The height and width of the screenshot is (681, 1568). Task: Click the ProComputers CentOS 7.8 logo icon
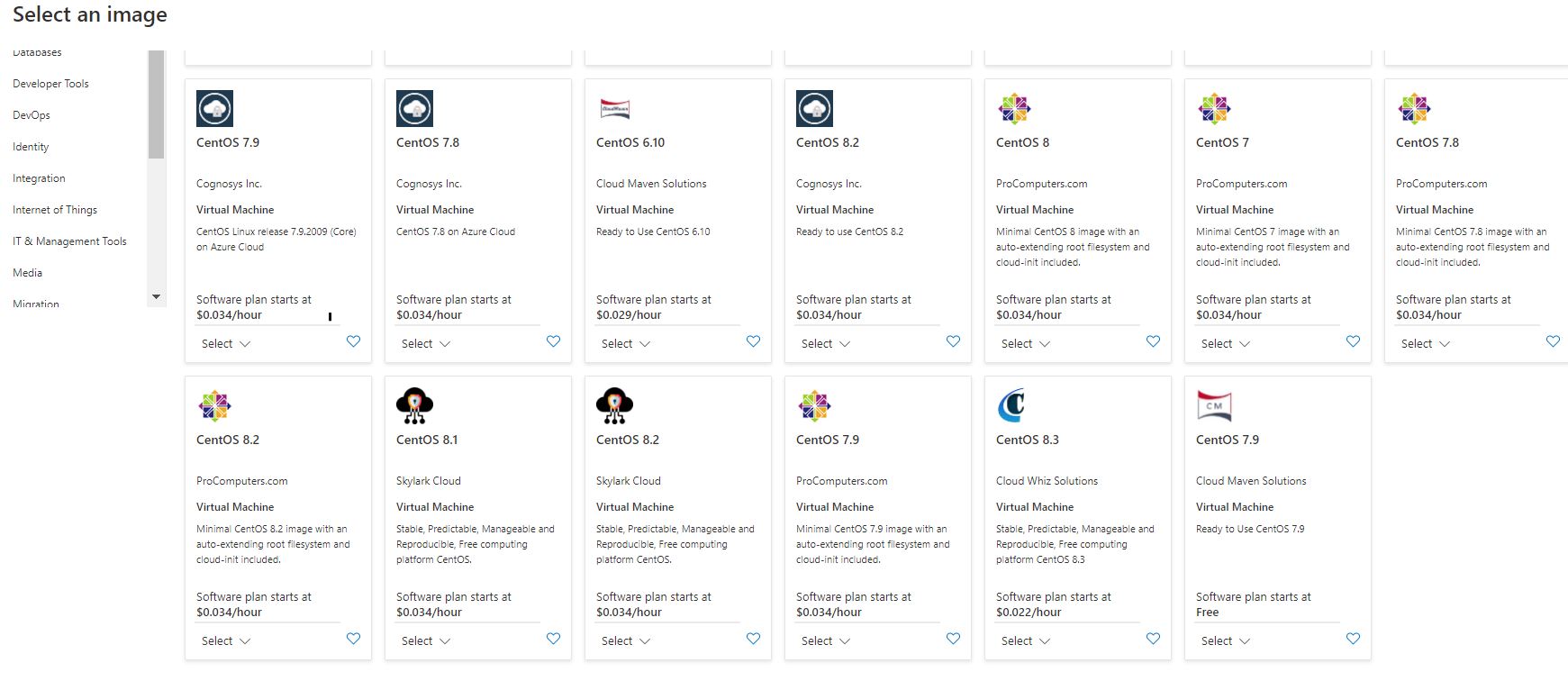tap(1414, 108)
